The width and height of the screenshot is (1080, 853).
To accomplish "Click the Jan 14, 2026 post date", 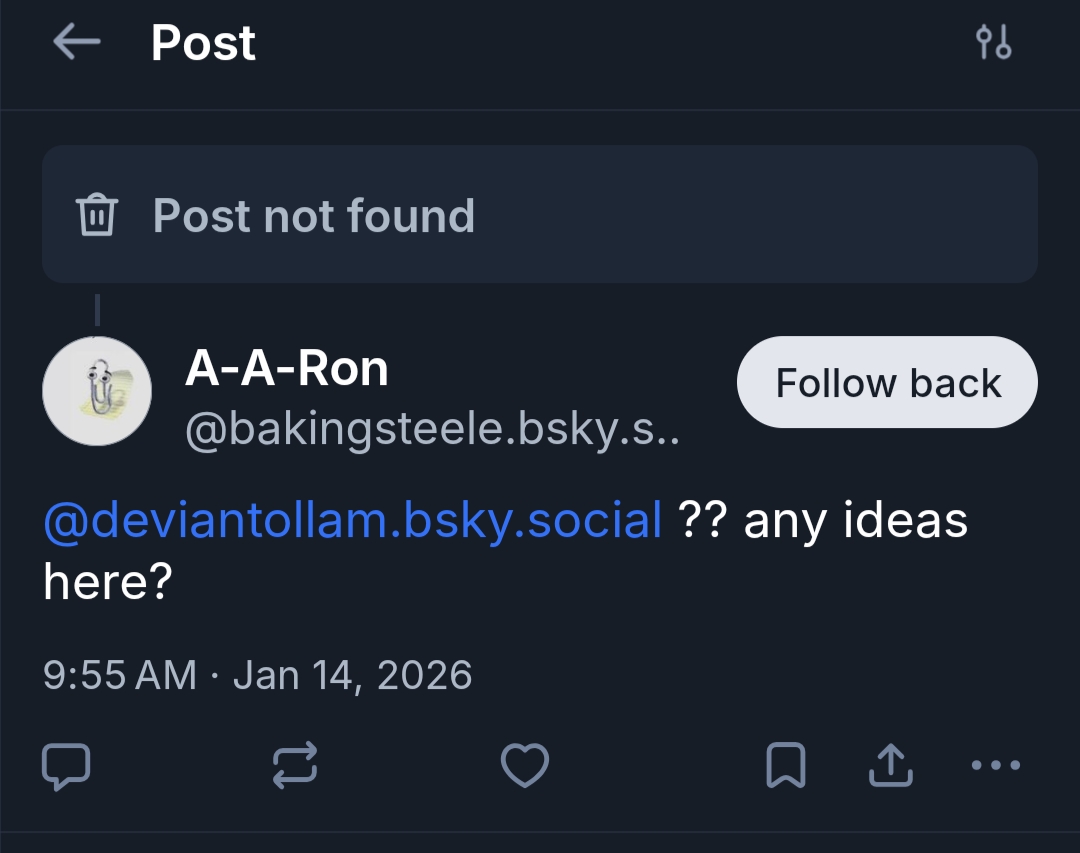I will pos(352,675).
